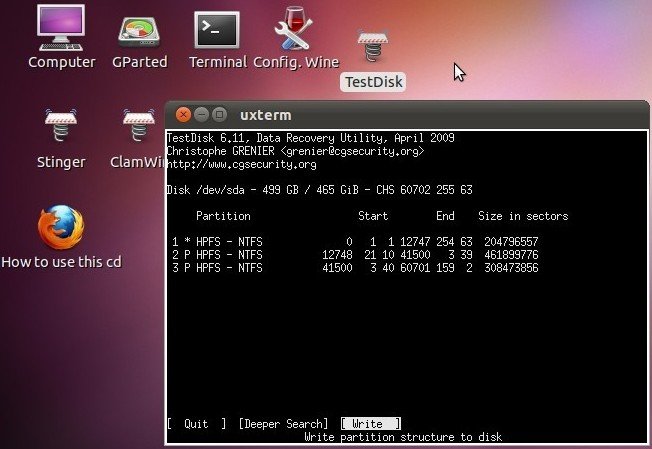Click the 'Size in sectors' column header
This screenshot has height=449, width=652.
pyautogui.click(x=523, y=216)
